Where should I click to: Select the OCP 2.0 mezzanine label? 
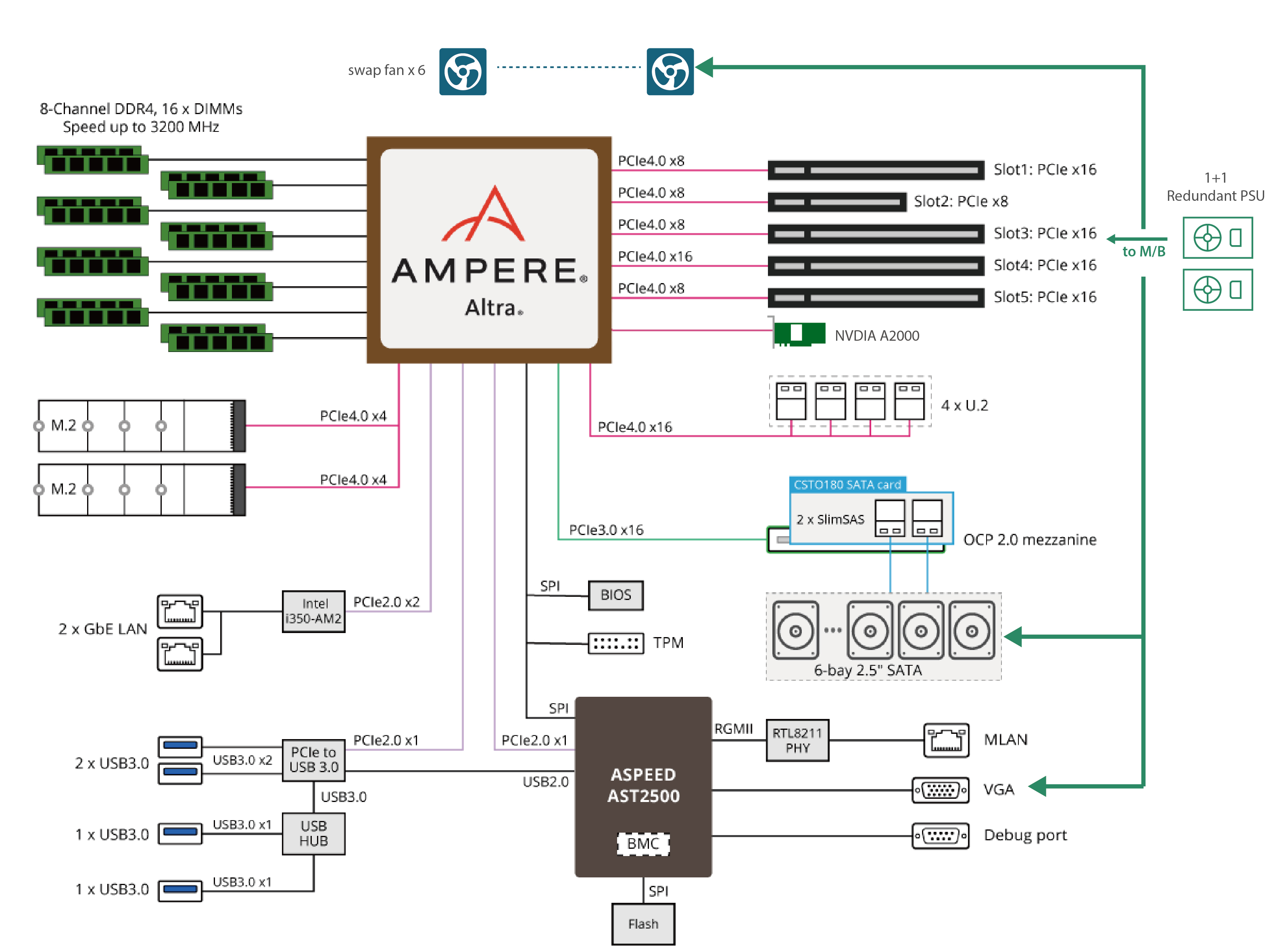(x=1031, y=540)
